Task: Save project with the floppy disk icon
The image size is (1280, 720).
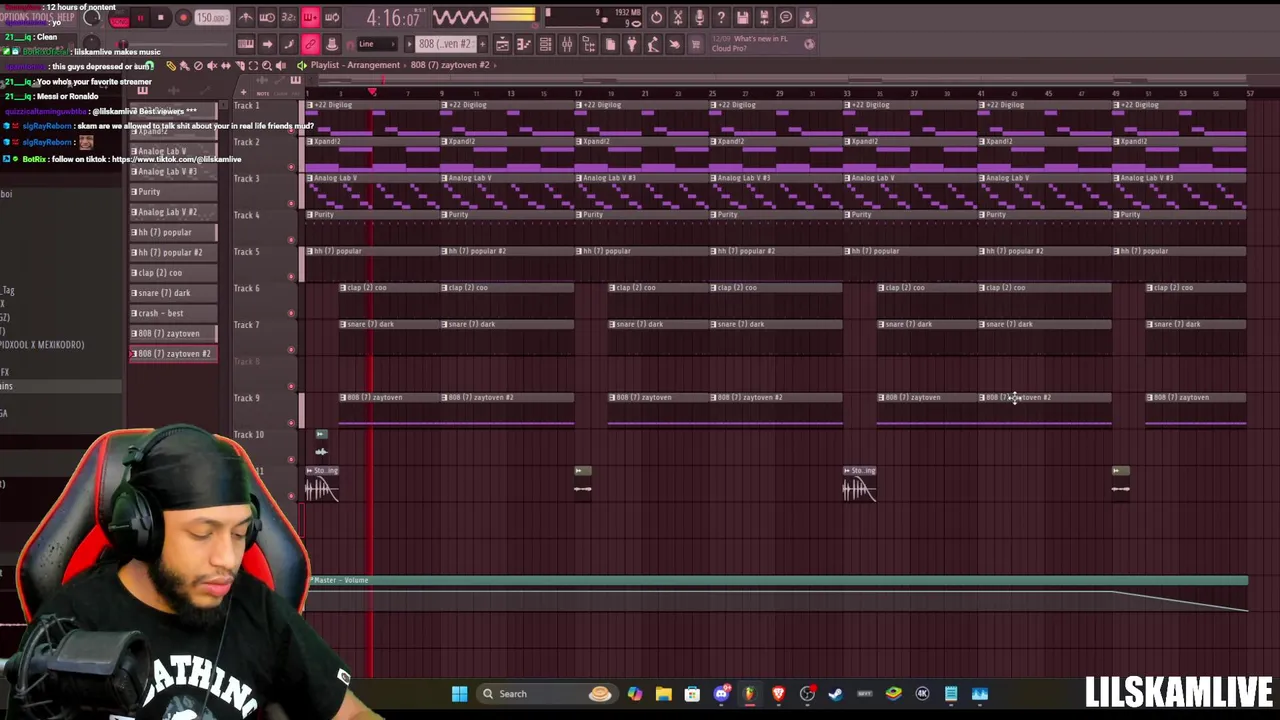Action: coord(742,18)
